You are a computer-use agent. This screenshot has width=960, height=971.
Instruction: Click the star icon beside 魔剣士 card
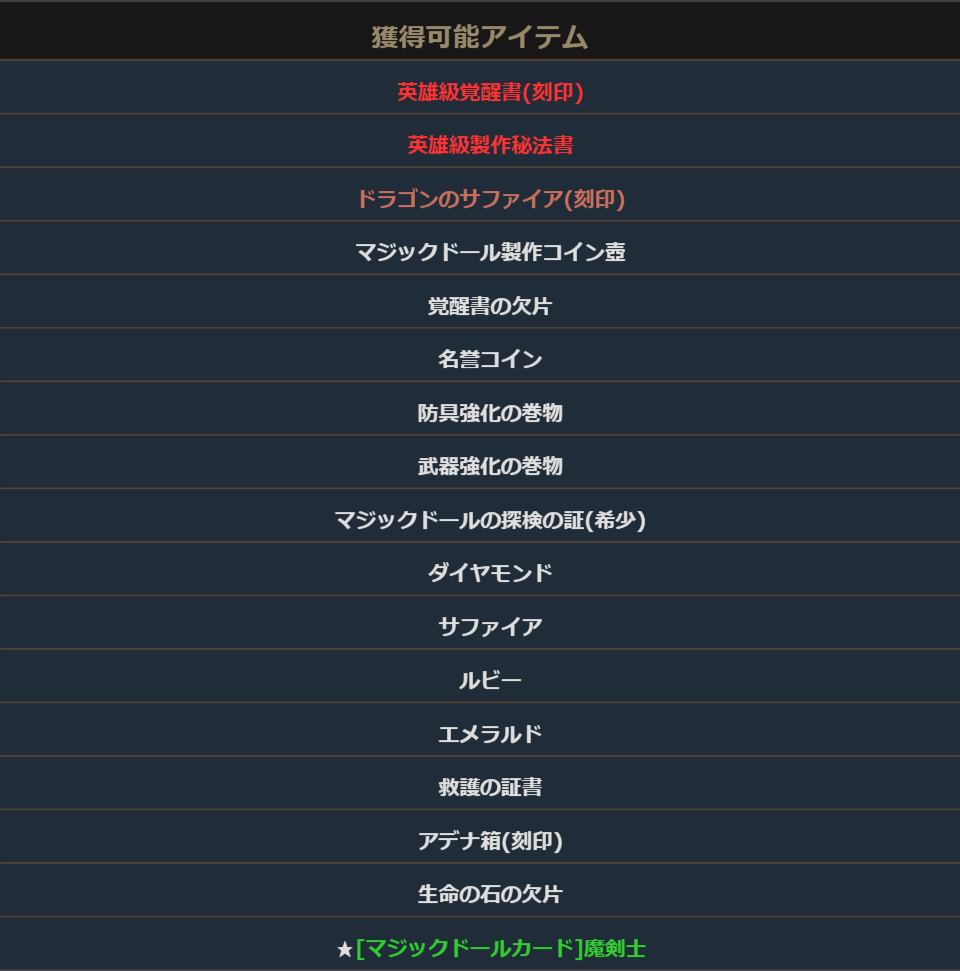point(344,948)
